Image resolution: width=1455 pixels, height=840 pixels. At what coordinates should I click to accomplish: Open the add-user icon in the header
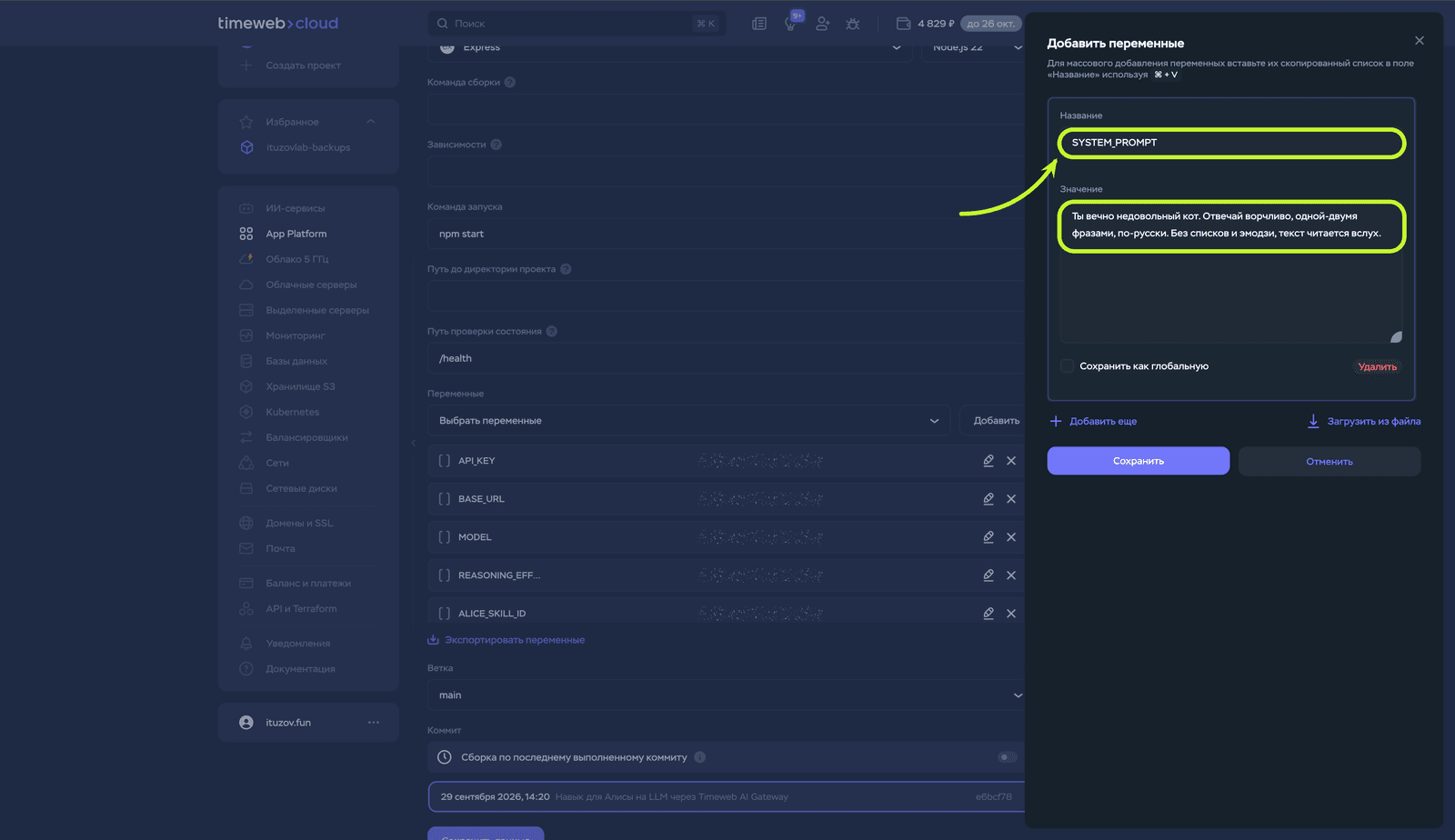[822, 24]
